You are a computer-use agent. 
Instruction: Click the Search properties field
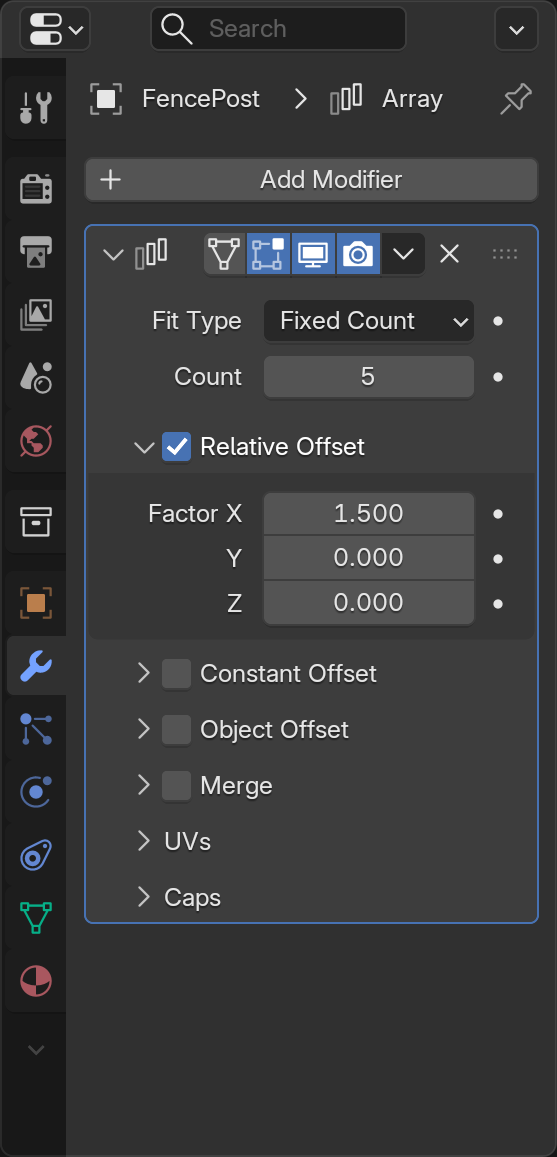[278, 29]
